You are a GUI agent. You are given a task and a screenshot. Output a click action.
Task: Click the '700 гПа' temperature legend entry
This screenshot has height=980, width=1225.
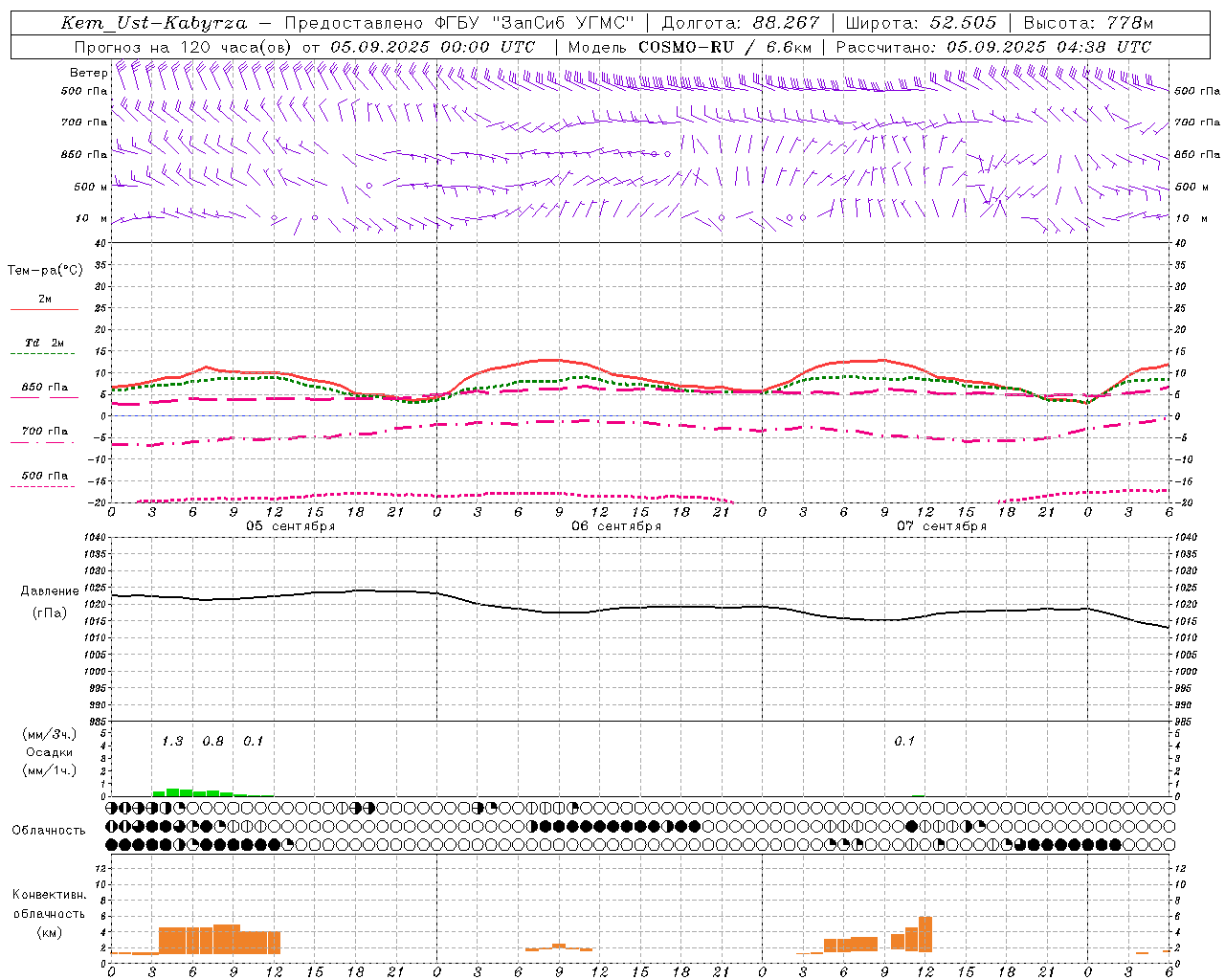45,432
